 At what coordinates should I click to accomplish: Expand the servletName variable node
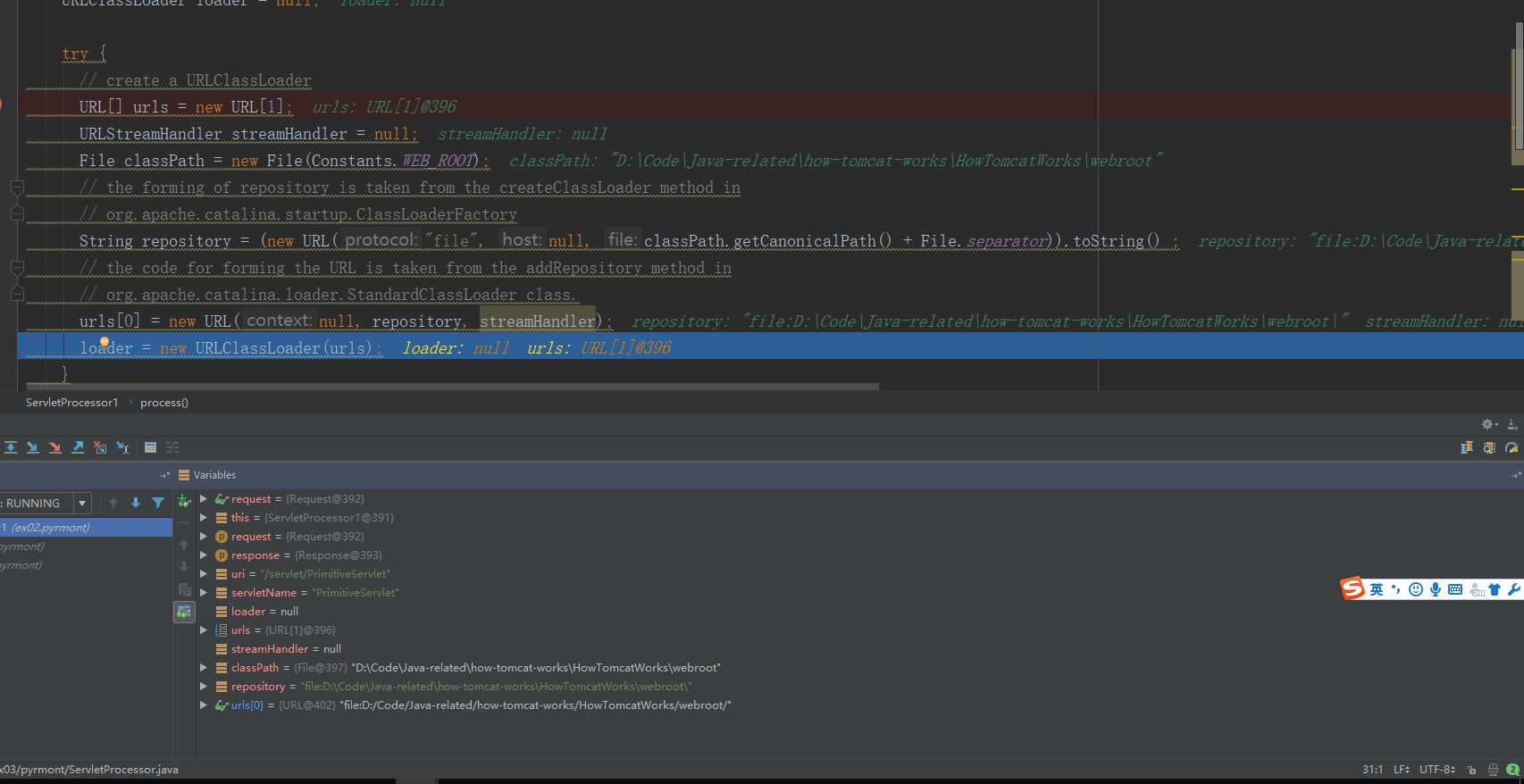pyautogui.click(x=204, y=593)
